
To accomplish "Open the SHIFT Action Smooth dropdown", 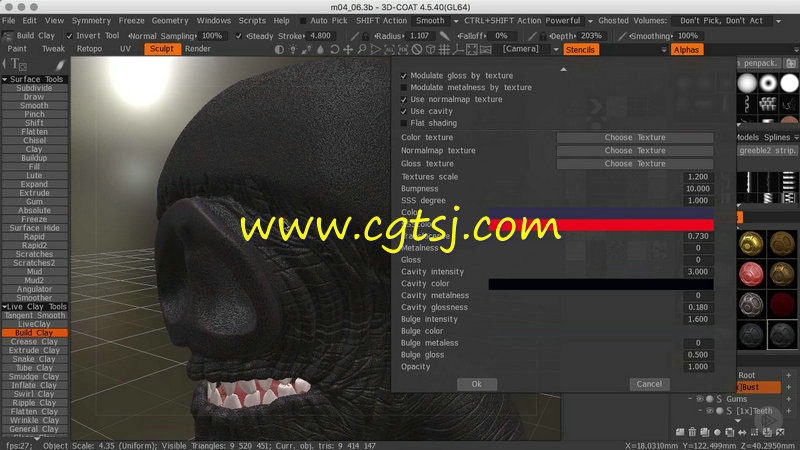I will (x=456, y=21).
